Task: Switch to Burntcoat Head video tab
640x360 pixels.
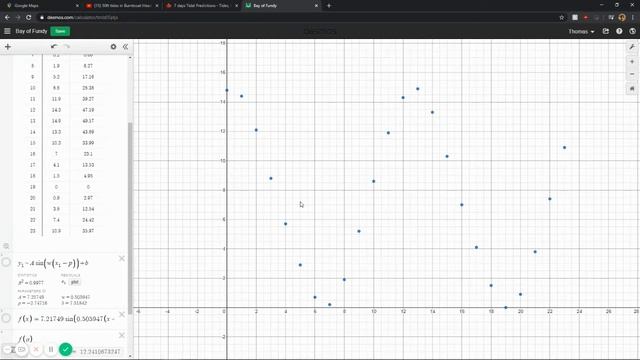Action: click(121, 6)
